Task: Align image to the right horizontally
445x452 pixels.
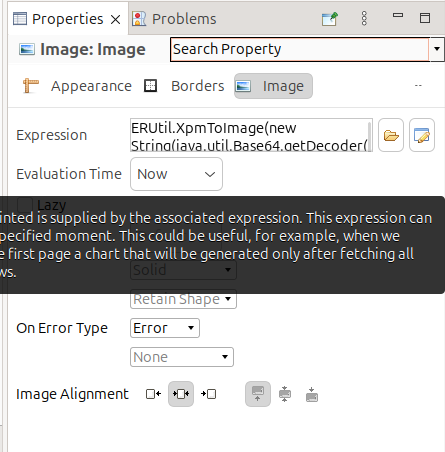Action: coord(209,394)
